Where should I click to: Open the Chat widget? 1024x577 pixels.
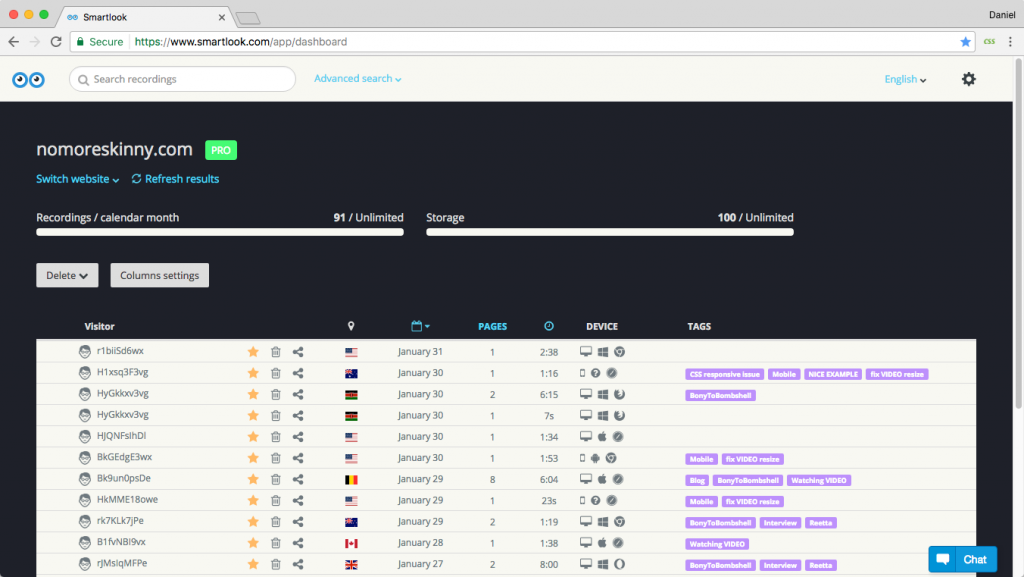(x=963, y=559)
